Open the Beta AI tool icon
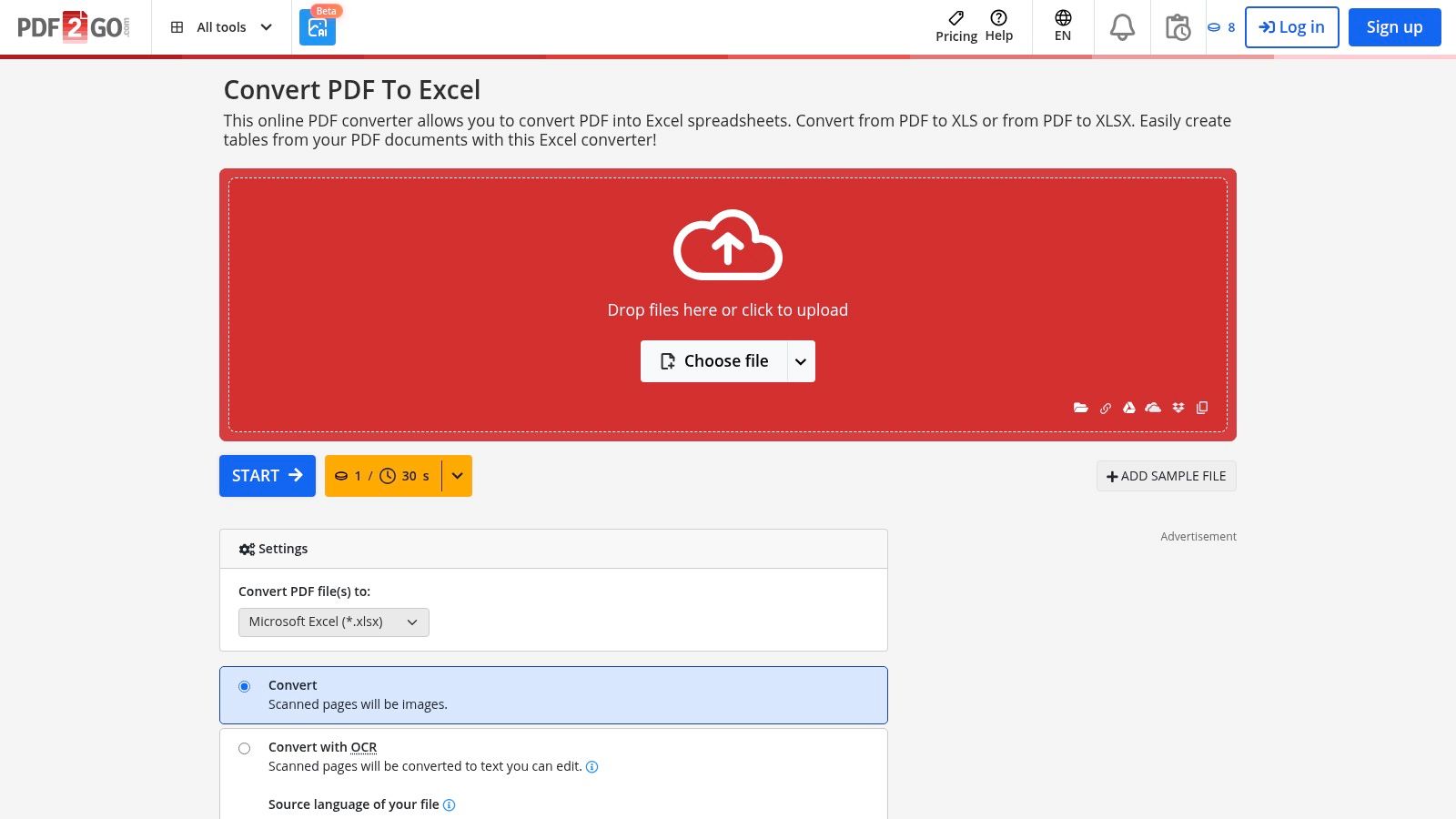This screenshot has width=1456, height=819. pyautogui.click(x=318, y=27)
